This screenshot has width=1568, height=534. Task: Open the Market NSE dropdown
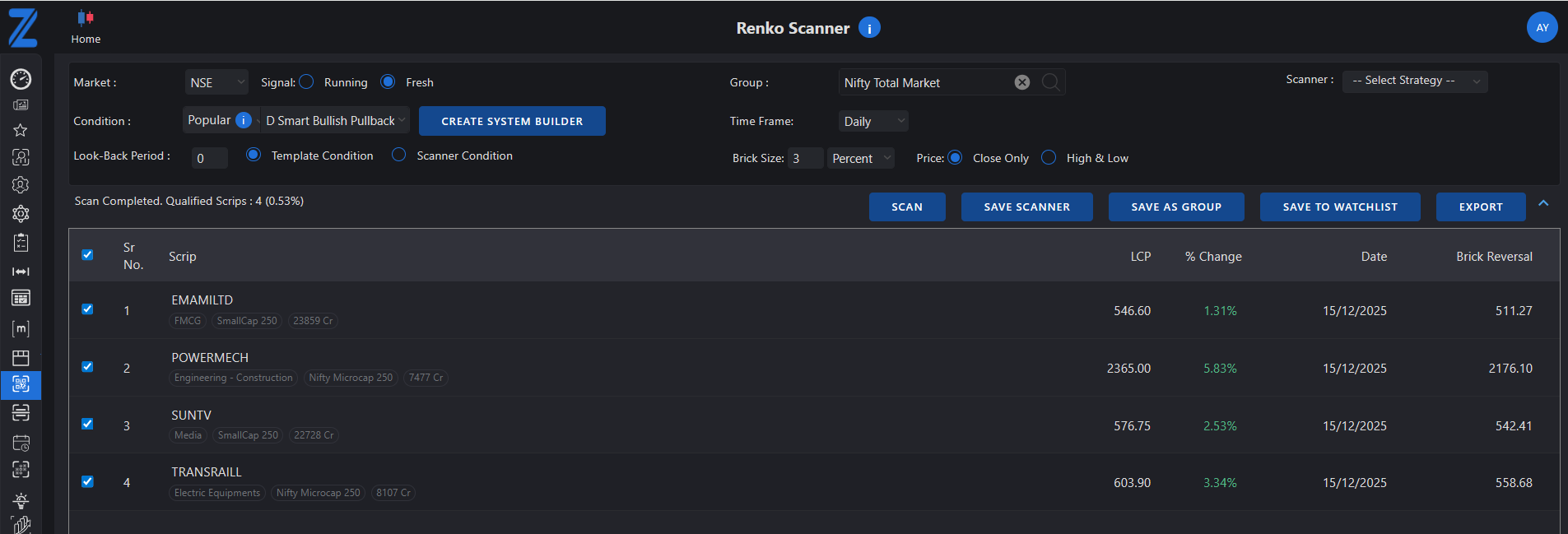pos(216,82)
